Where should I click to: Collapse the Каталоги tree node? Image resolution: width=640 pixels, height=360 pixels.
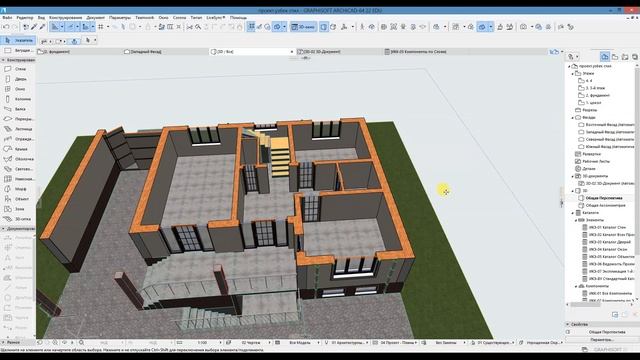(x=572, y=213)
